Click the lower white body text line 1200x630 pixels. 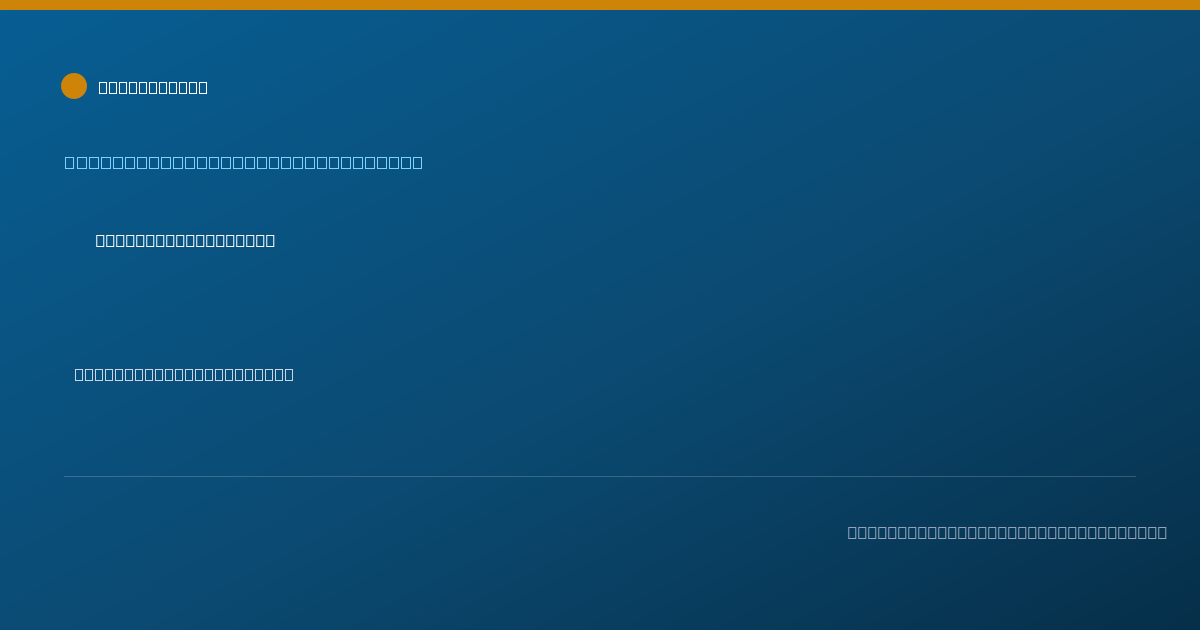click(184, 374)
